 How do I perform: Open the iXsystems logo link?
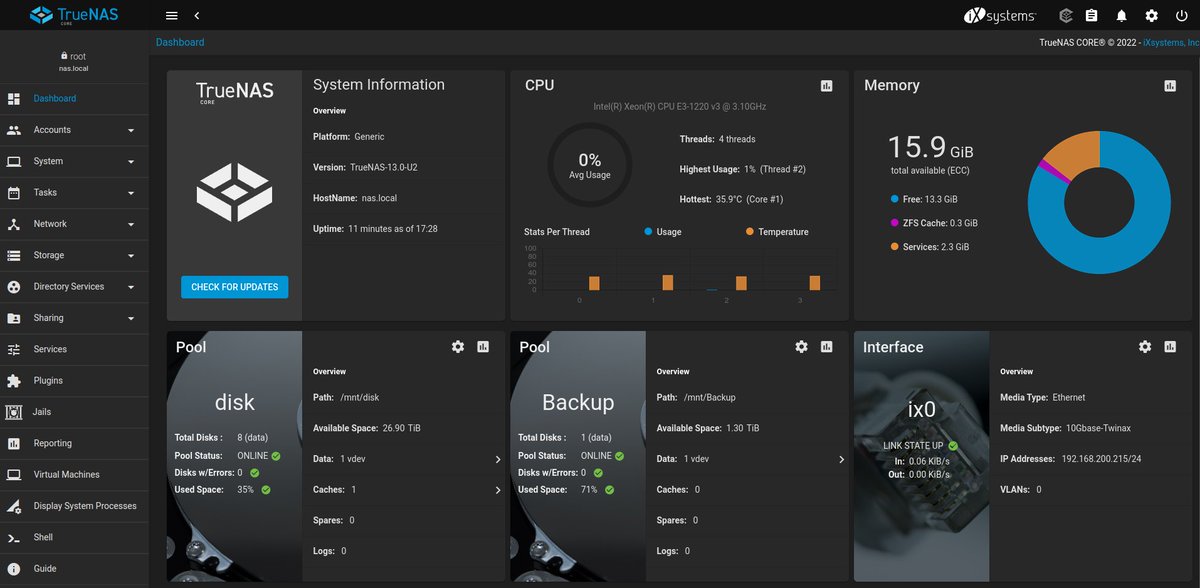(x=999, y=16)
